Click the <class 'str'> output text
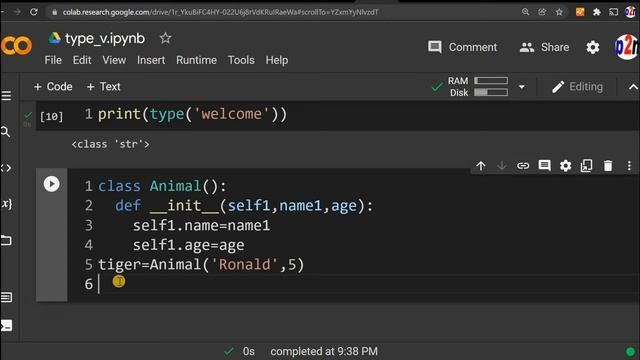This screenshot has height=360, width=640. point(111,144)
